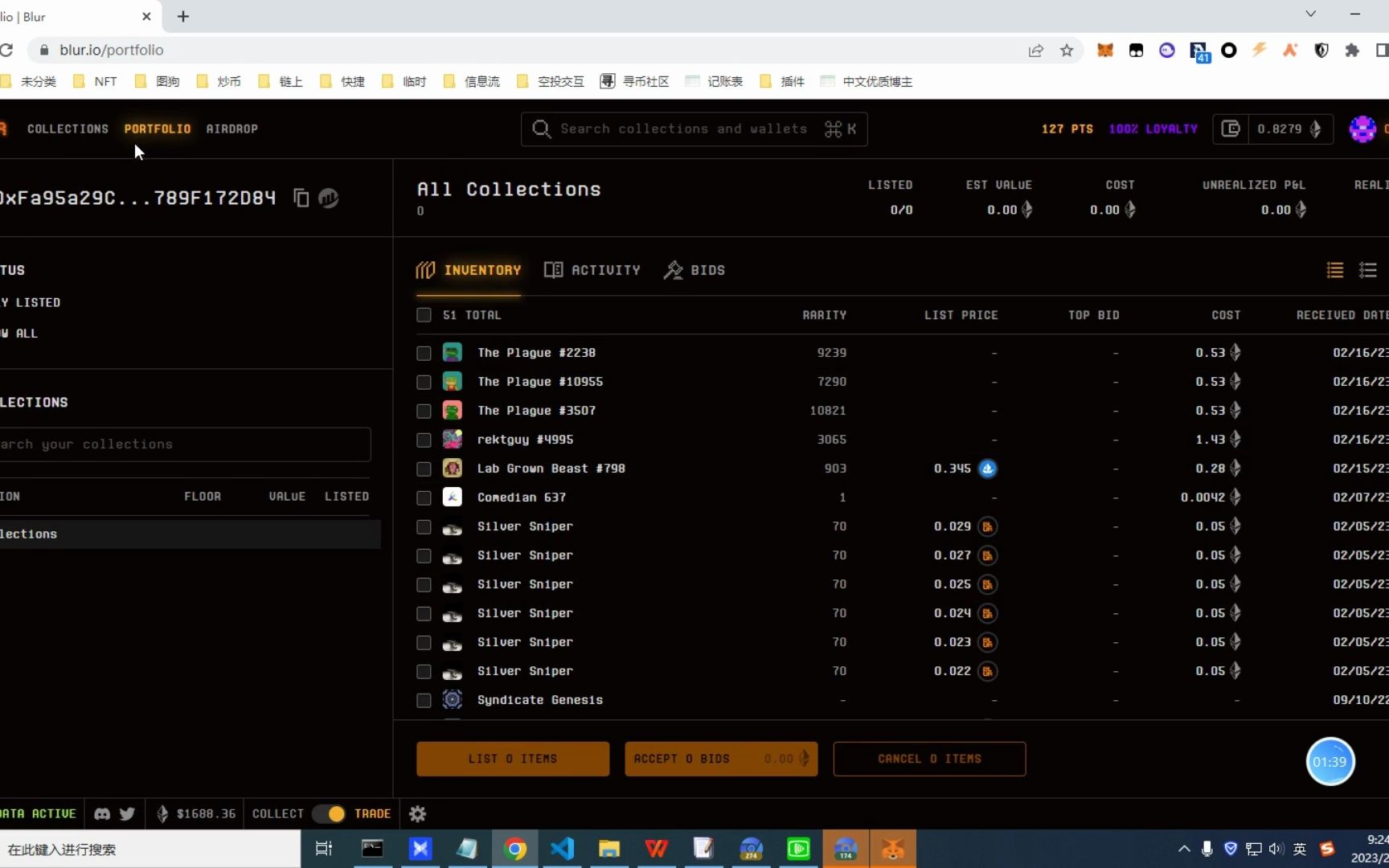This screenshot has width=1389, height=868.
Task: Check Comedian 637 checkbox
Action: 424,497
